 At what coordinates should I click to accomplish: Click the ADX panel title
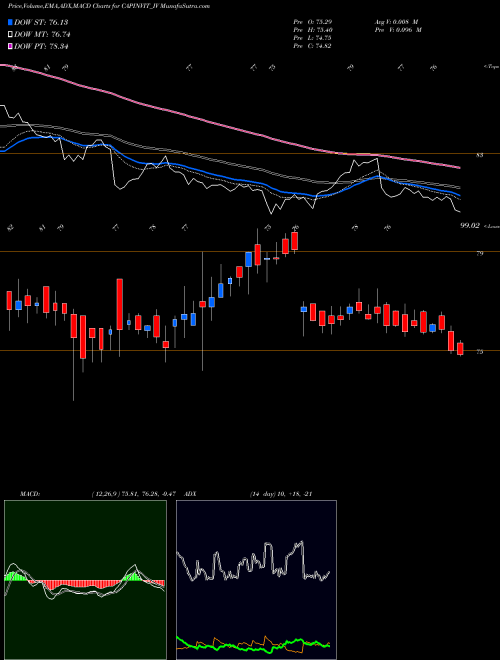(190, 494)
